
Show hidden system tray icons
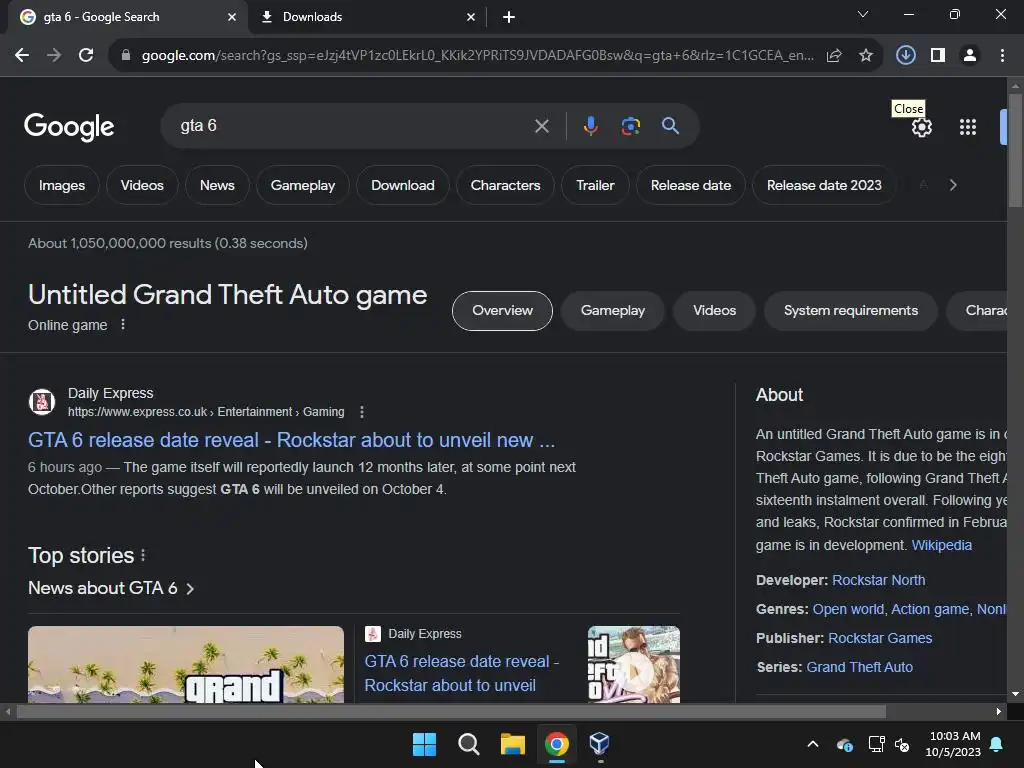point(813,744)
